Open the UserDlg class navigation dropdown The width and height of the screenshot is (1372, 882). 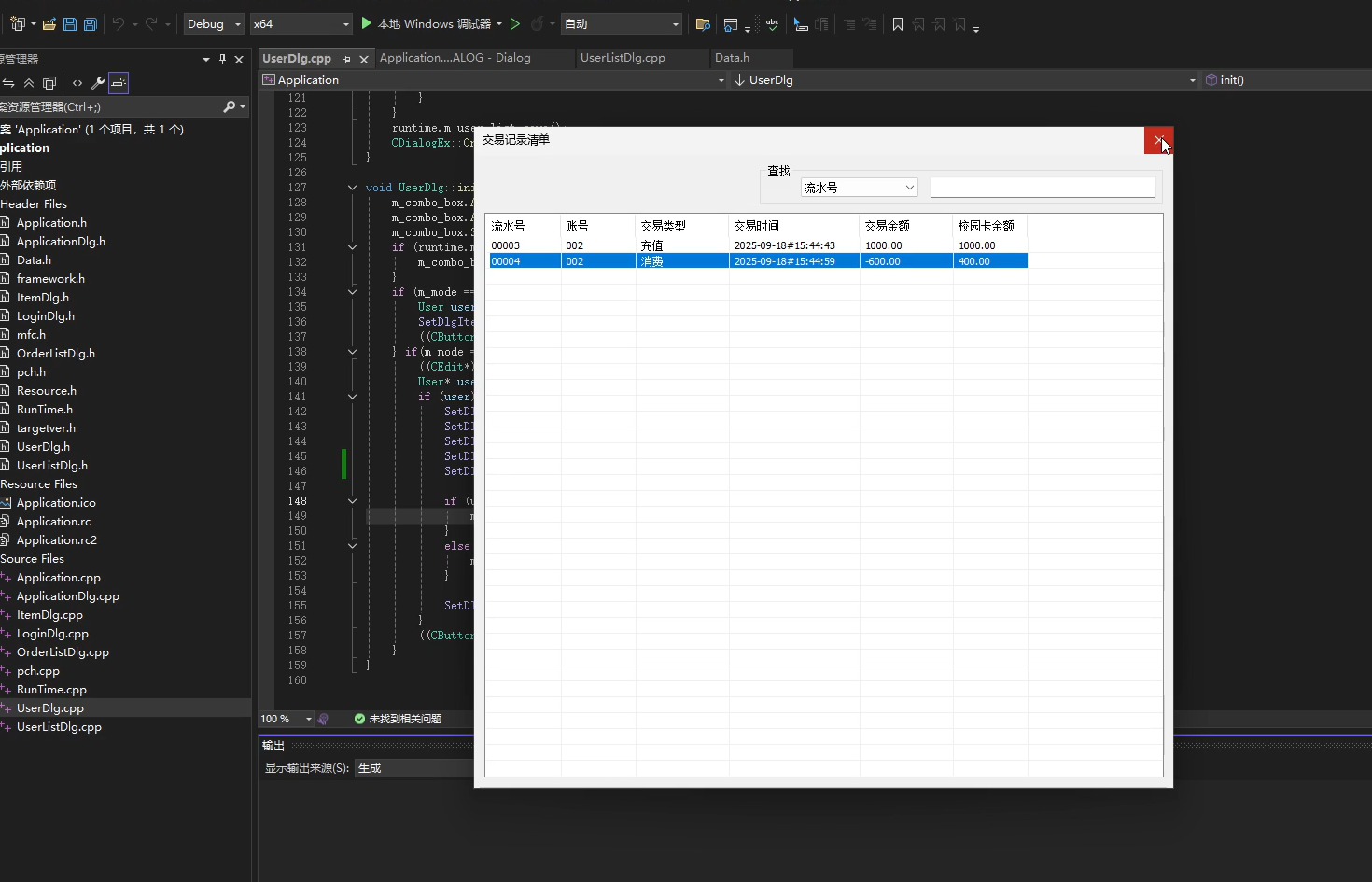965,79
